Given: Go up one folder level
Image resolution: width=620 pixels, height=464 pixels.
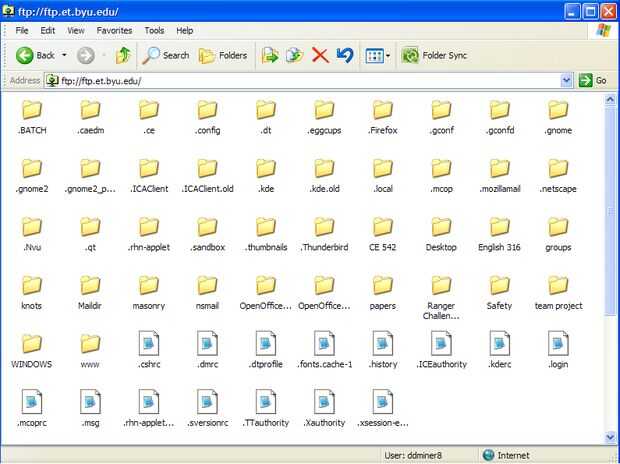Looking at the screenshot, I should click(x=123, y=55).
